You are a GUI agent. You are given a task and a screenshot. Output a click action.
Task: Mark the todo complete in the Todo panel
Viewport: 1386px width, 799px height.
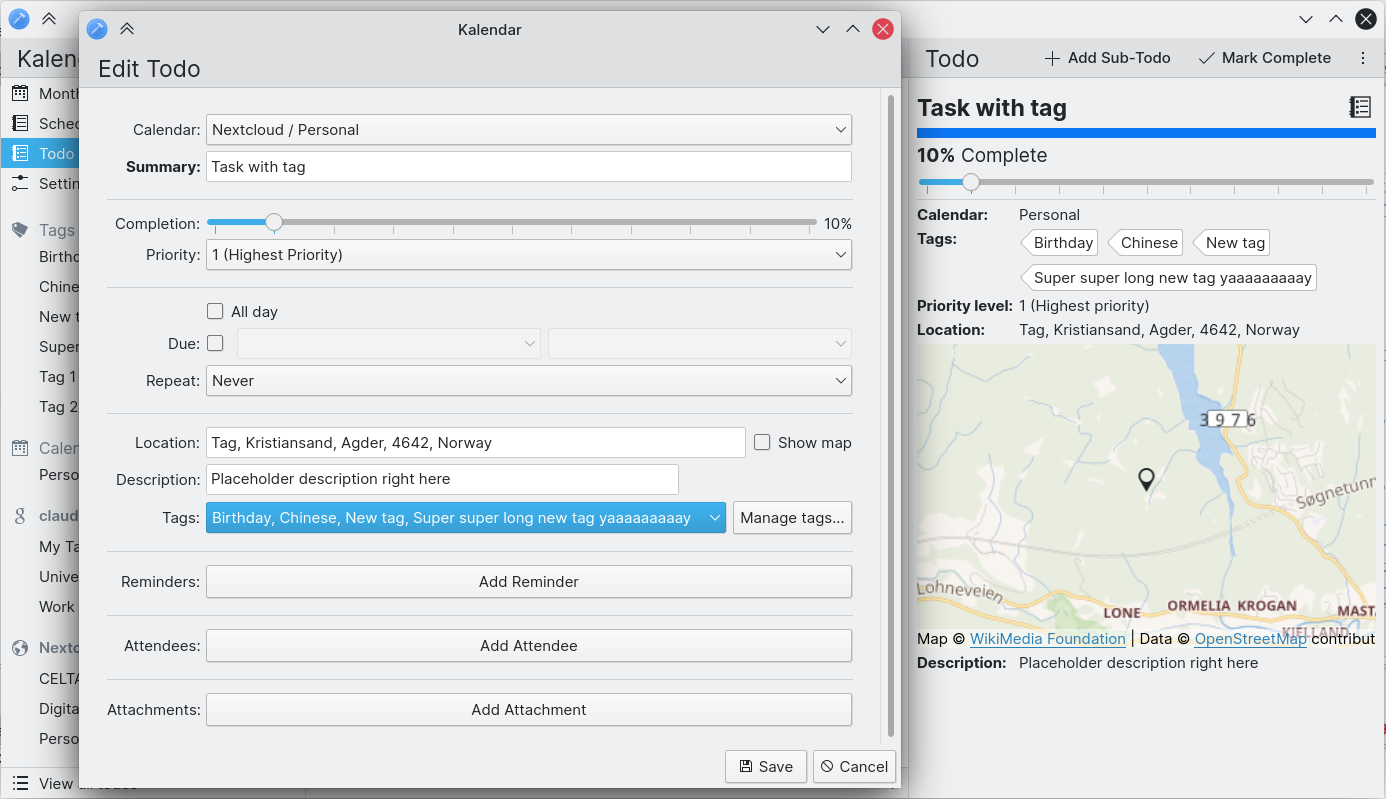[1265, 58]
